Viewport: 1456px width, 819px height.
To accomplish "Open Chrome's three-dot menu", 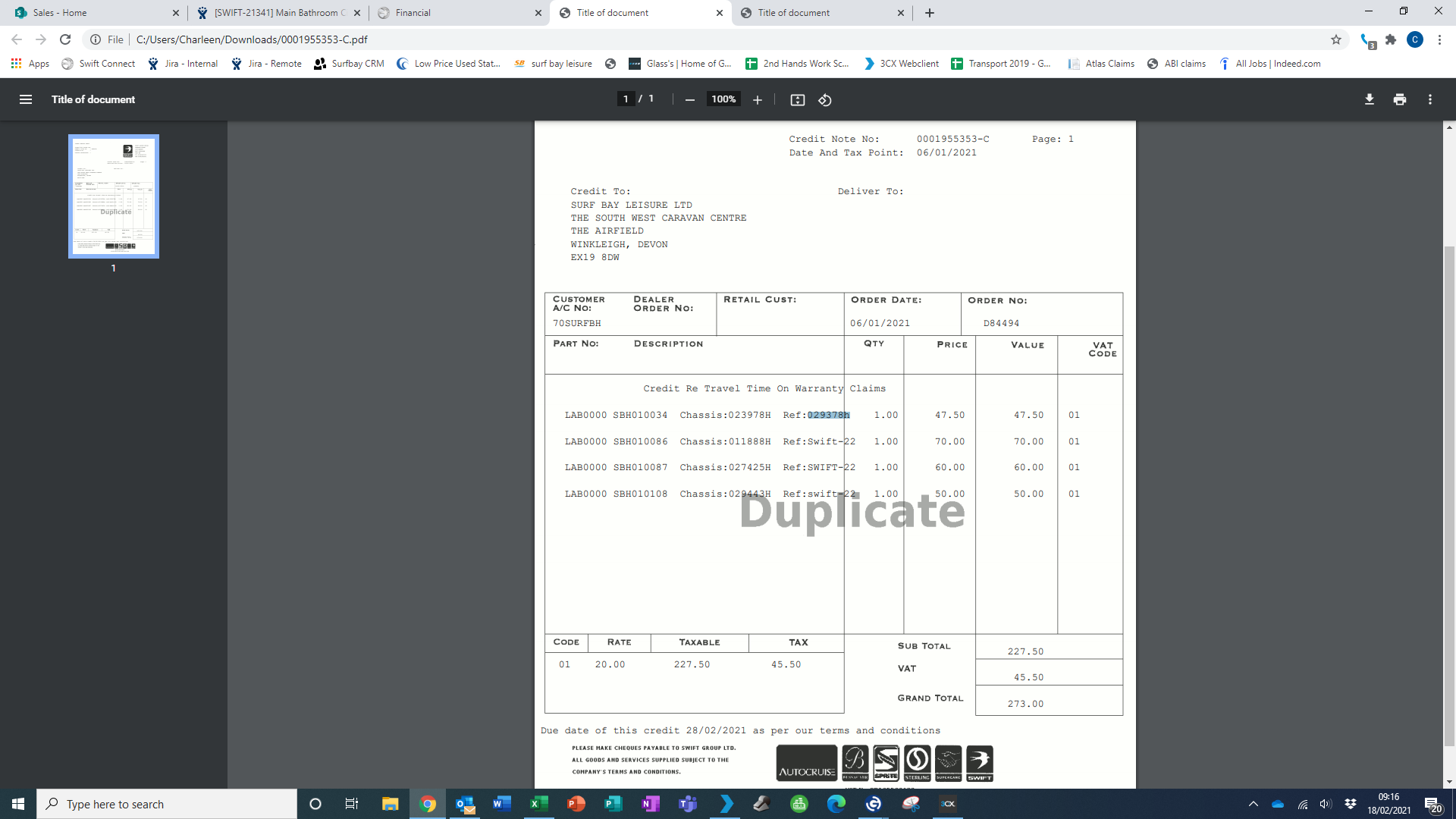I will click(x=1439, y=39).
